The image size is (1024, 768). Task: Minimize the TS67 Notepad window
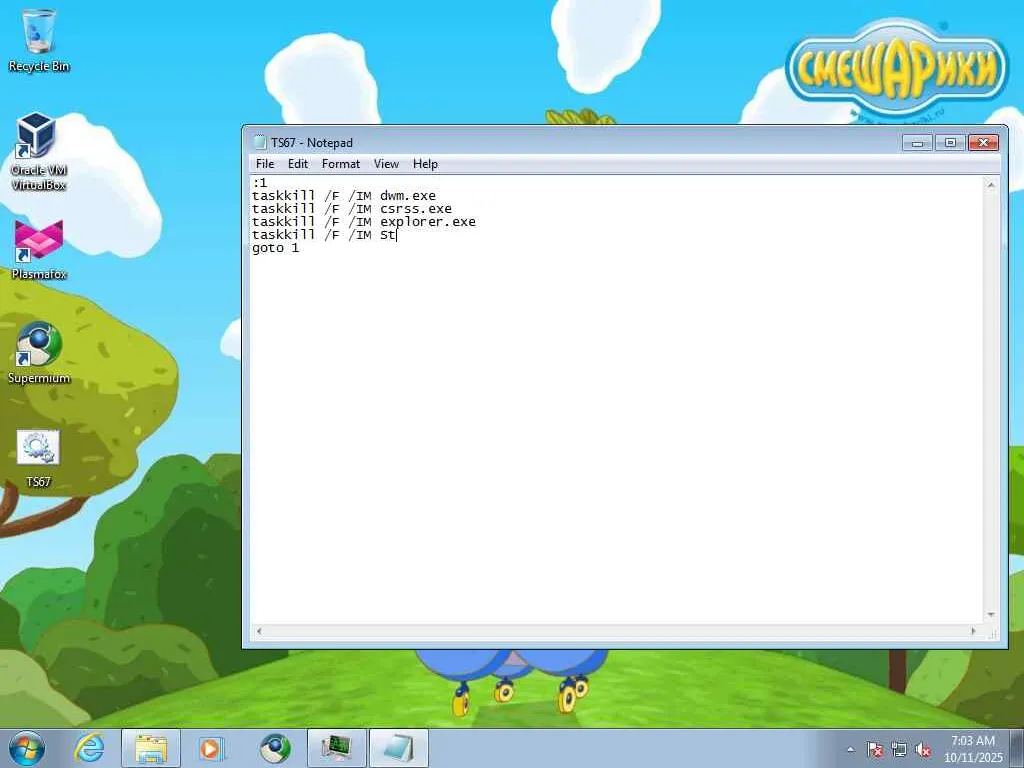[917, 142]
